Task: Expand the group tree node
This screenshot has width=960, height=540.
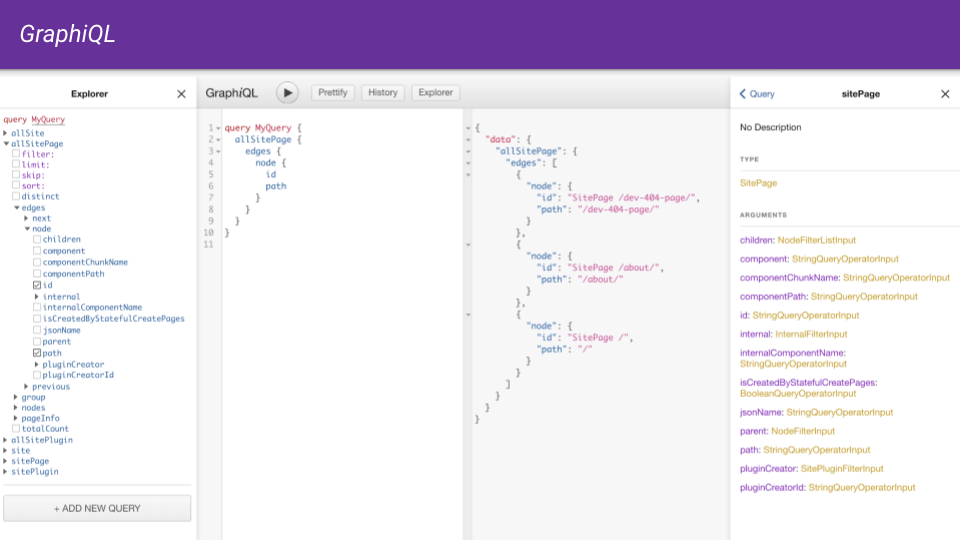Action: pyautogui.click(x=16, y=397)
